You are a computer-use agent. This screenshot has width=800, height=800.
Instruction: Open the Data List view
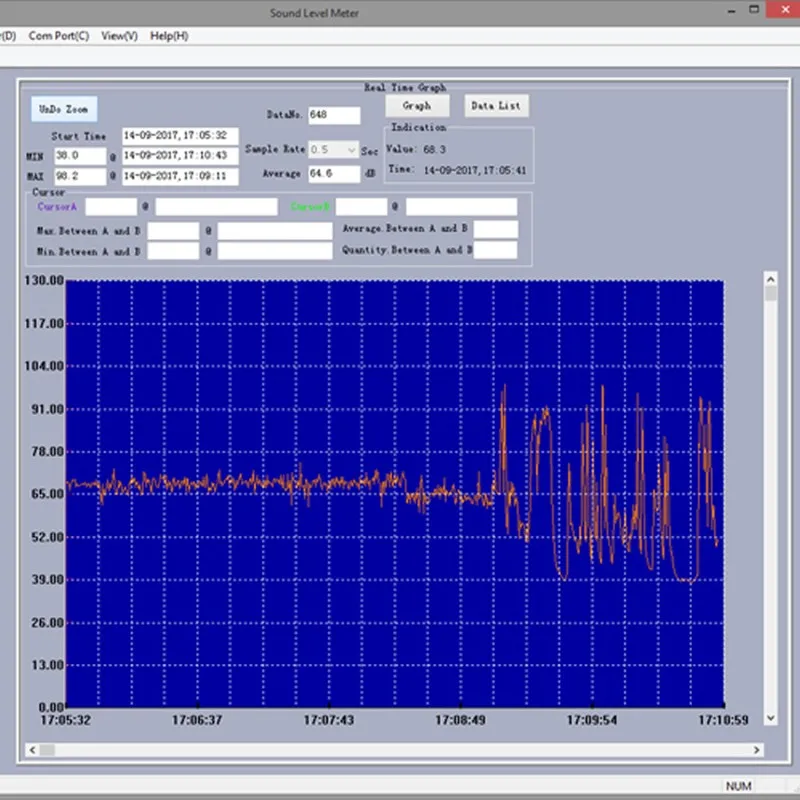tap(496, 105)
